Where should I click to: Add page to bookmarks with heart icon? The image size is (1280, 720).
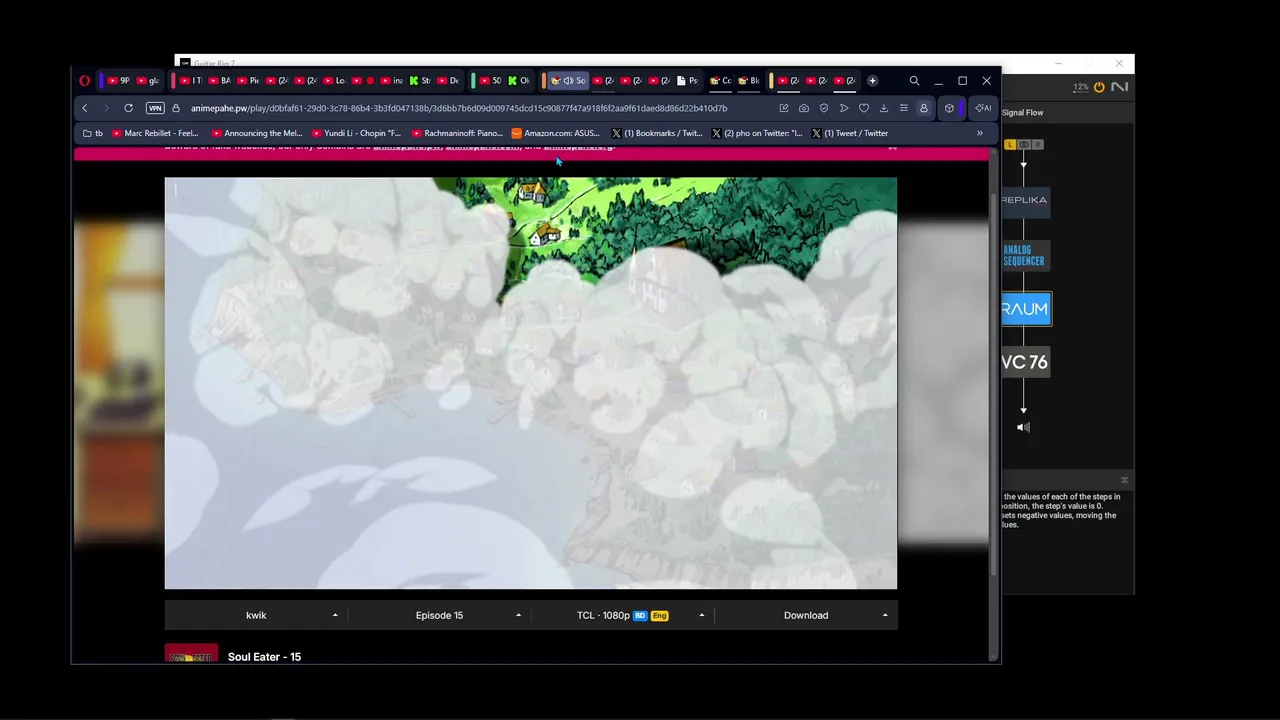864,108
